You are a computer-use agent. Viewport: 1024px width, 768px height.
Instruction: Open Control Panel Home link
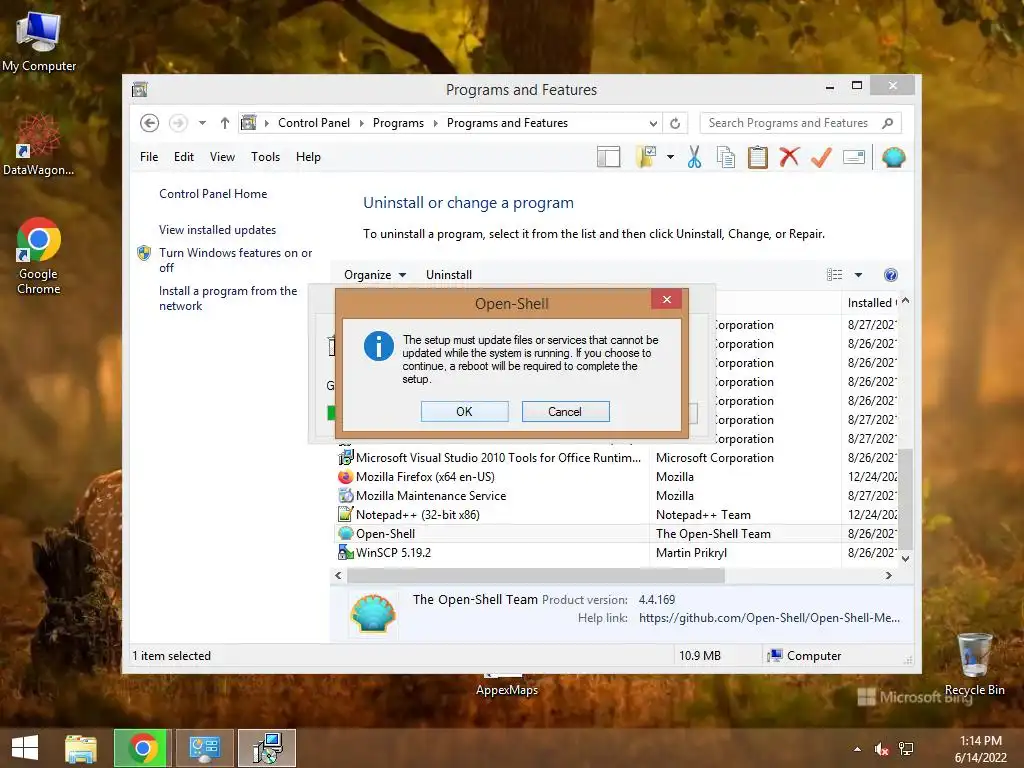pos(213,194)
